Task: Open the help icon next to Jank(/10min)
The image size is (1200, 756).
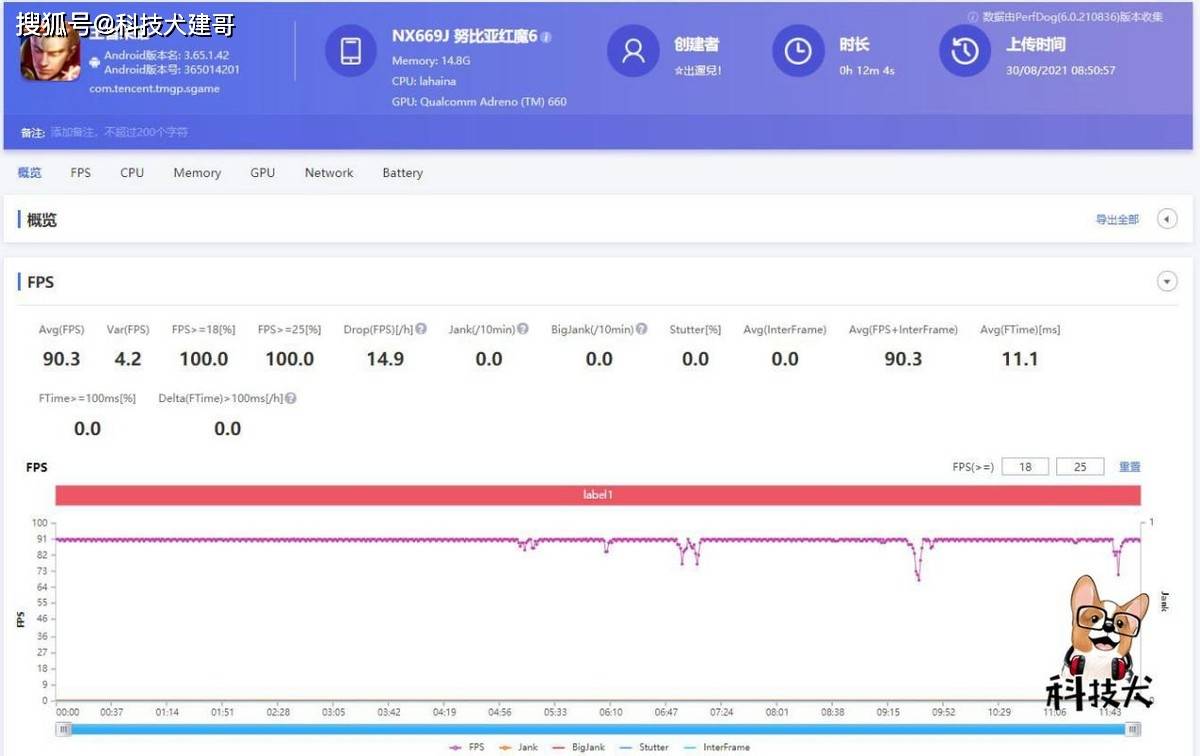Action: tap(523, 328)
